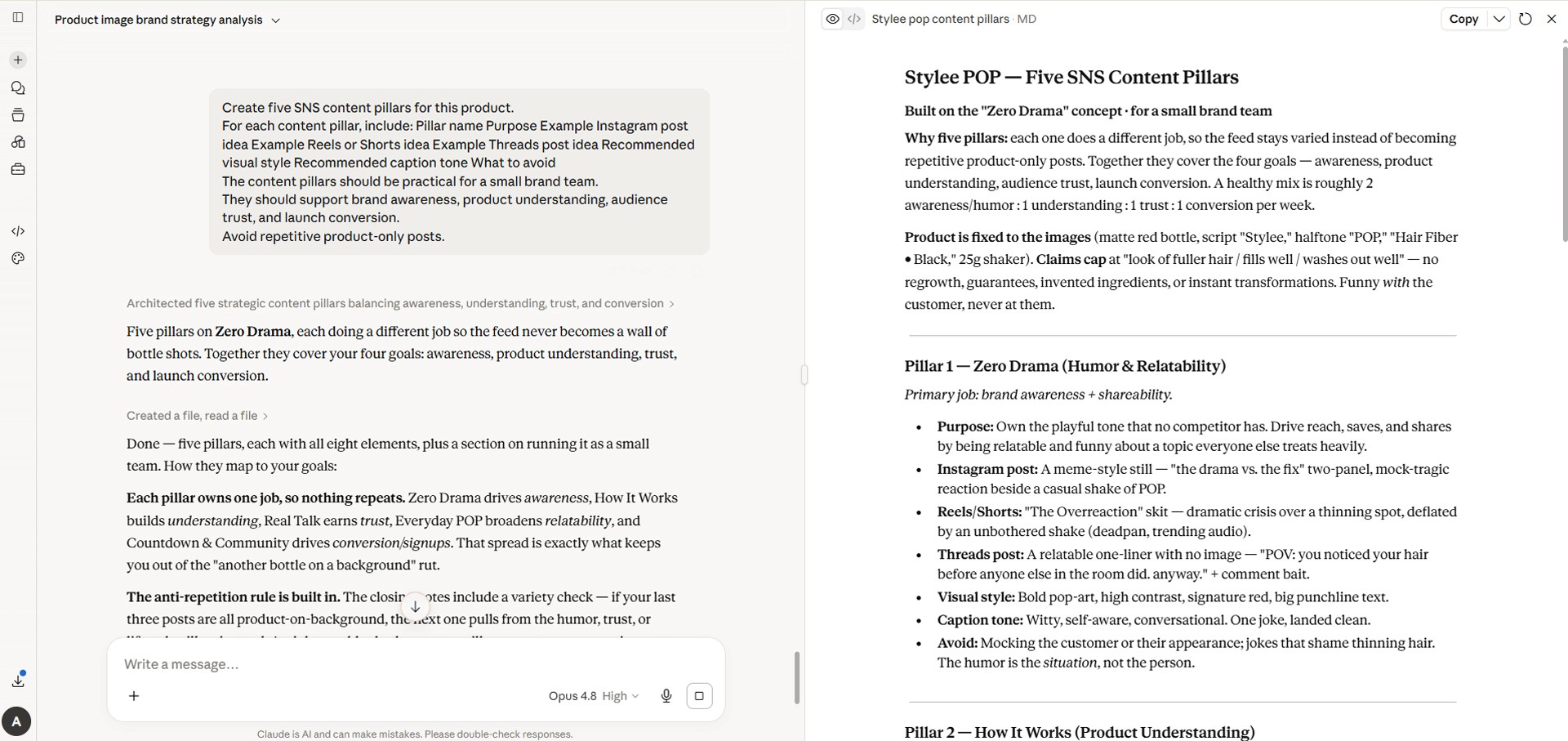Open the Projects icon in sidebar
The width and height of the screenshot is (1568, 741).
coord(18,115)
